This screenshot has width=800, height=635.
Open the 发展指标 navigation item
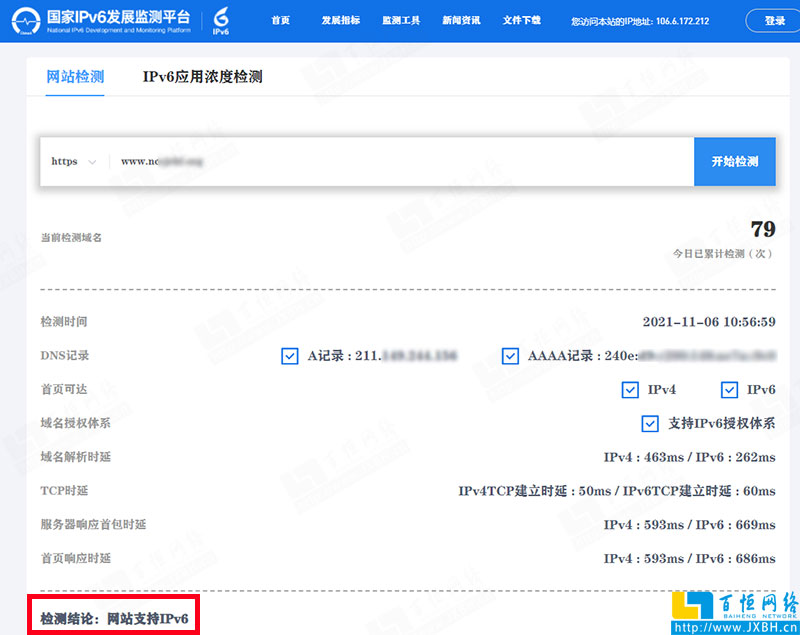click(x=340, y=19)
